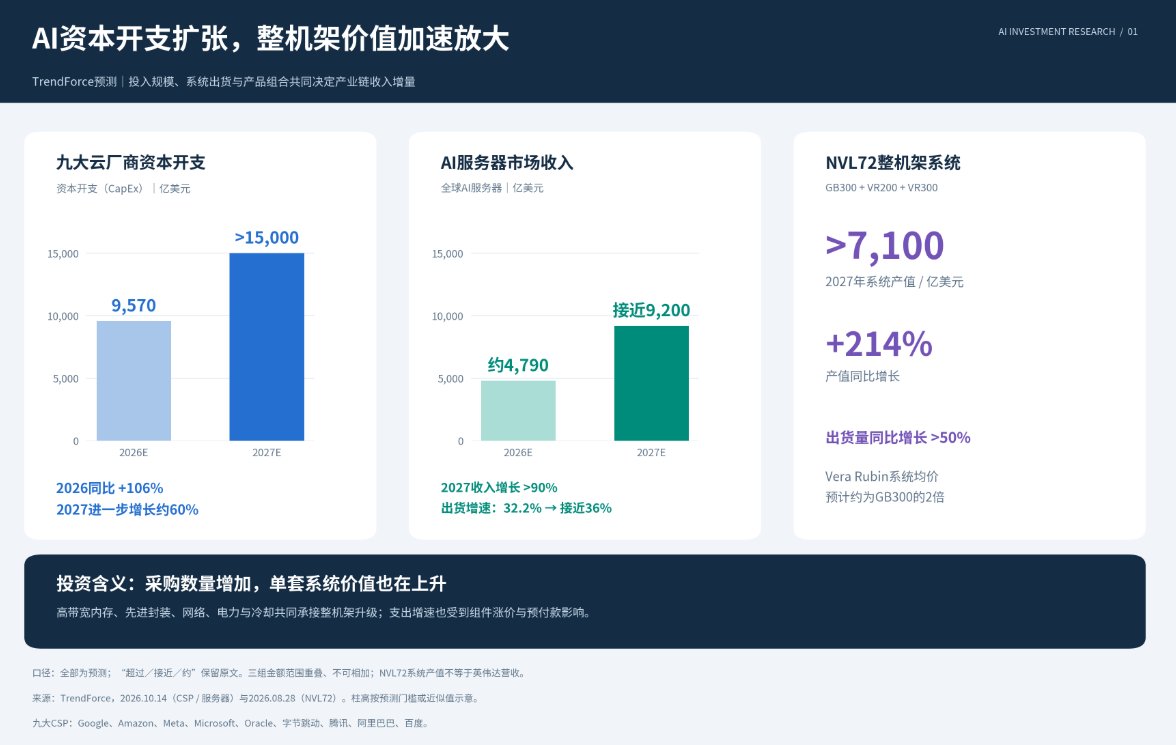The image size is (1176, 745).
Task: Click the "2027E" axis label under the CapEx chart
Action: pyautogui.click(x=267, y=452)
